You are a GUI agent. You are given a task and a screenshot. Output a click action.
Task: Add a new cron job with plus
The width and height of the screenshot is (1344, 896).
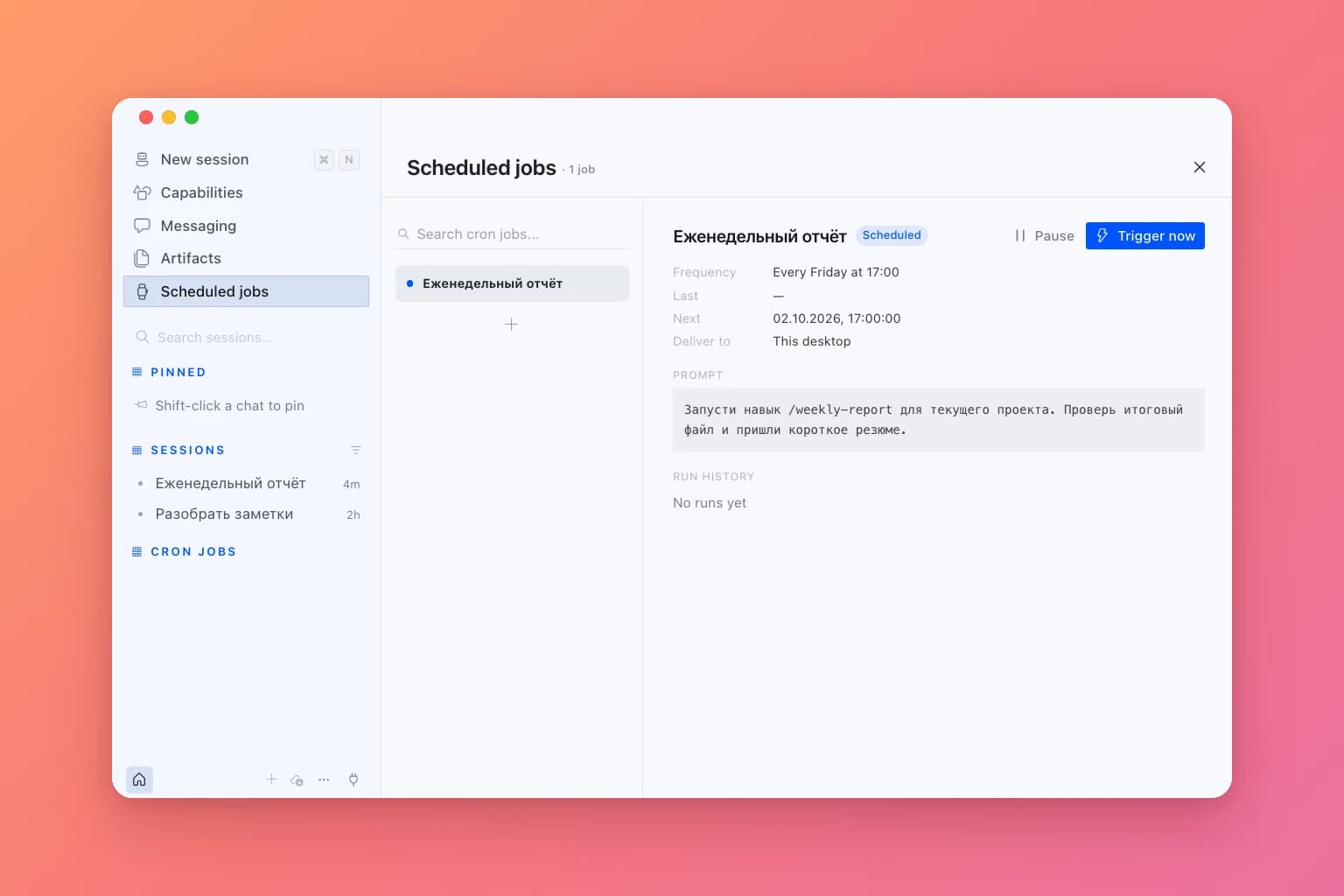pos(511,325)
